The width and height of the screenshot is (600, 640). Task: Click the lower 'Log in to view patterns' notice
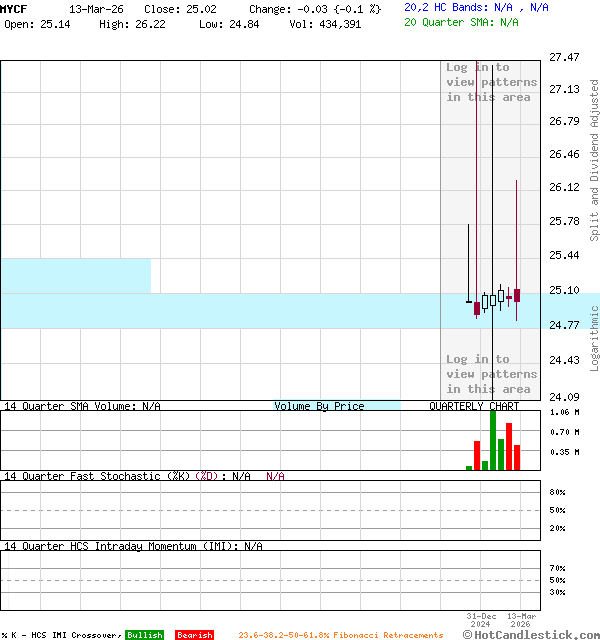[491, 374]
